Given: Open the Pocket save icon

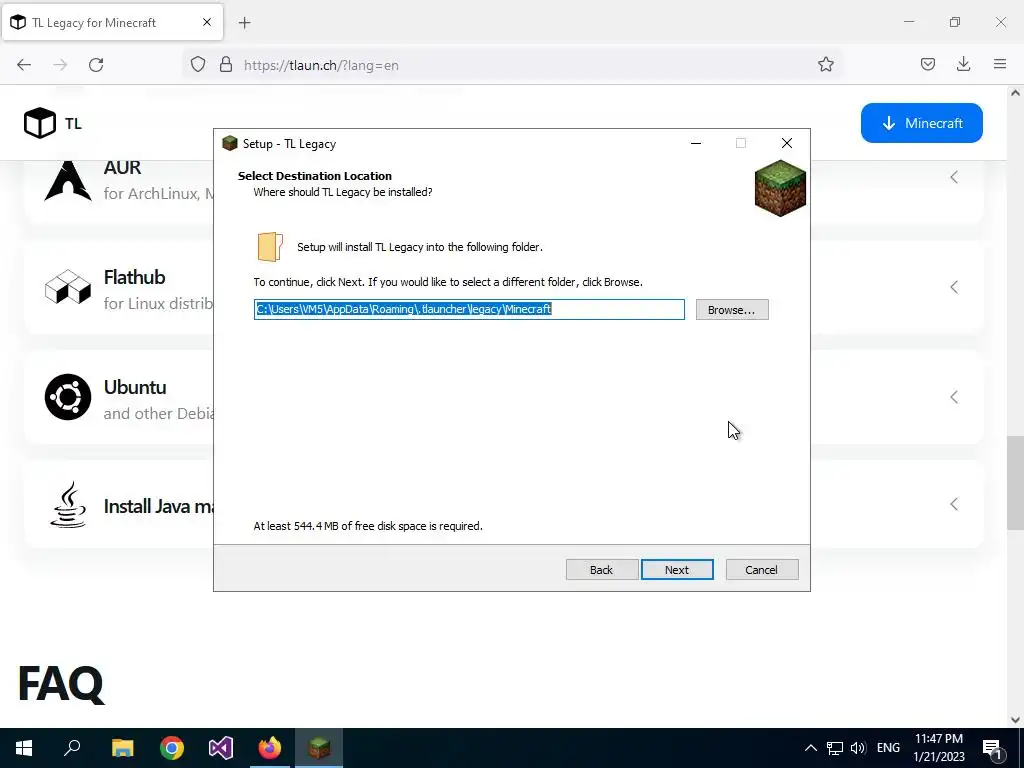Looking at the screenshot, I should click(927, 64).
